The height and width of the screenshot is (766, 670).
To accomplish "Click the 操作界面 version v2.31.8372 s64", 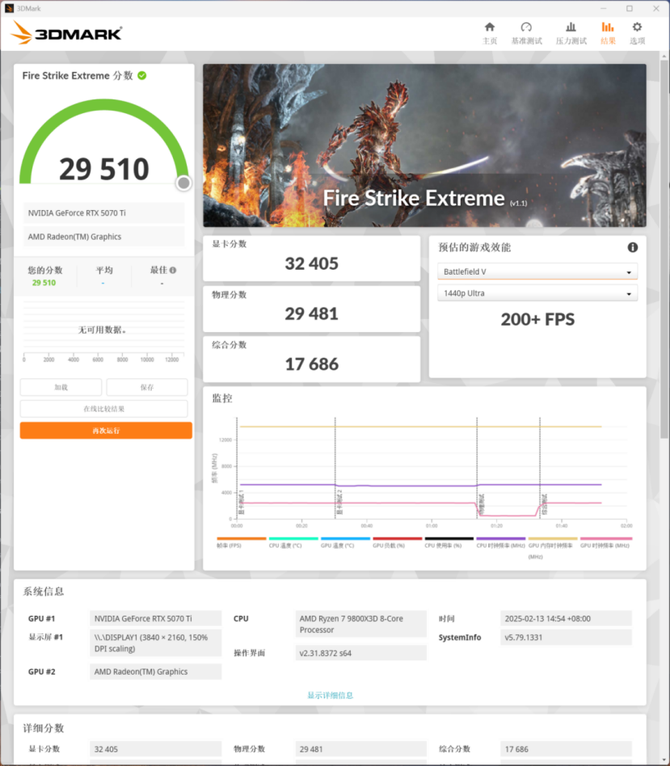I will [x=361, y=653].
